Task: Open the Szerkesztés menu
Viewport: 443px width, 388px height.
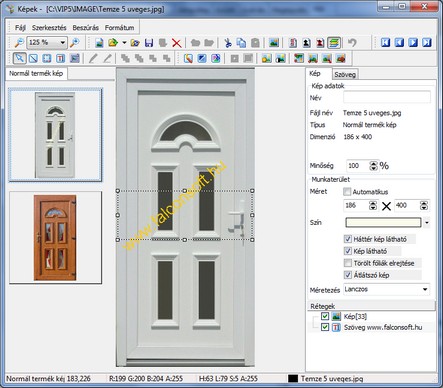Action: tap(49, 28)
